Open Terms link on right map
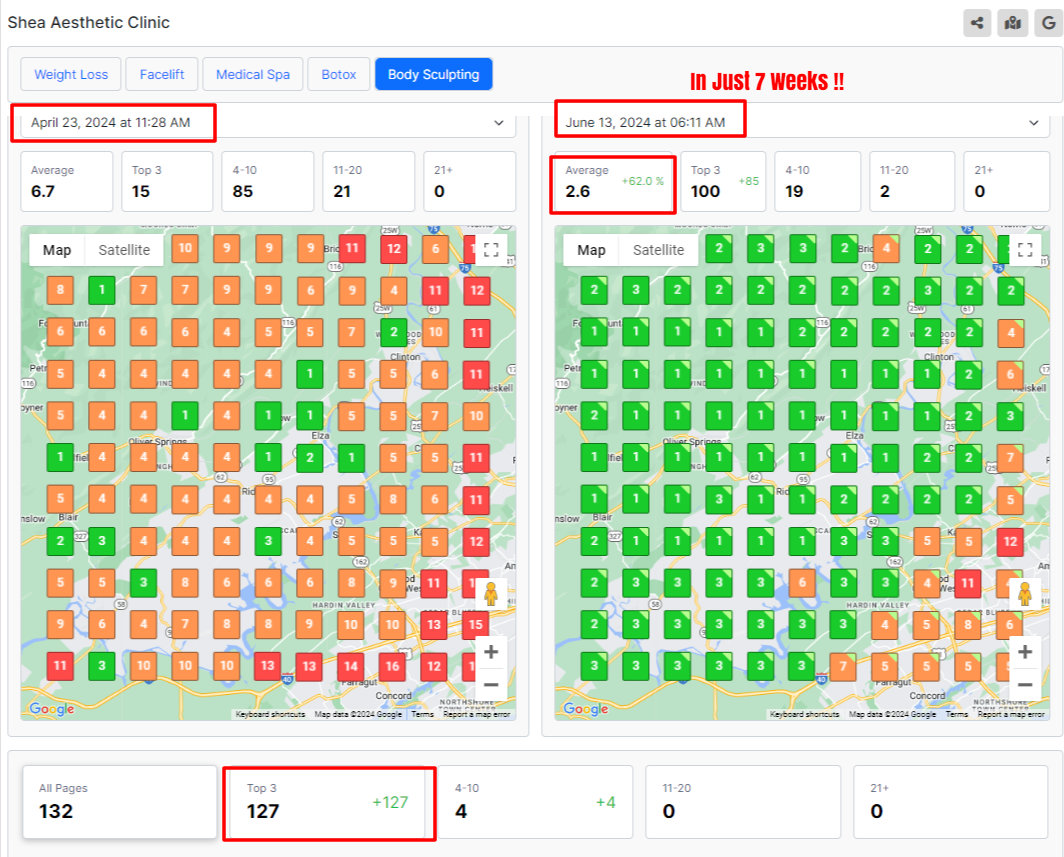 (957, 714)
